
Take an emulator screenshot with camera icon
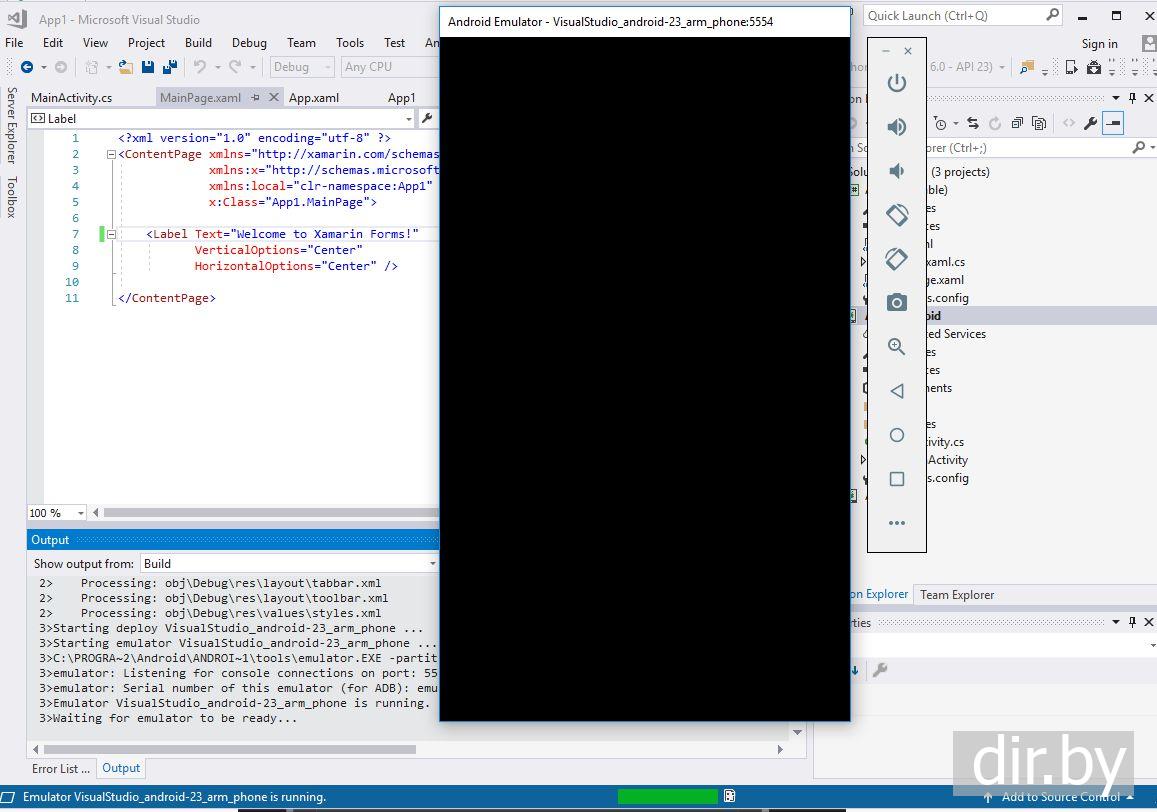[897, 302]
